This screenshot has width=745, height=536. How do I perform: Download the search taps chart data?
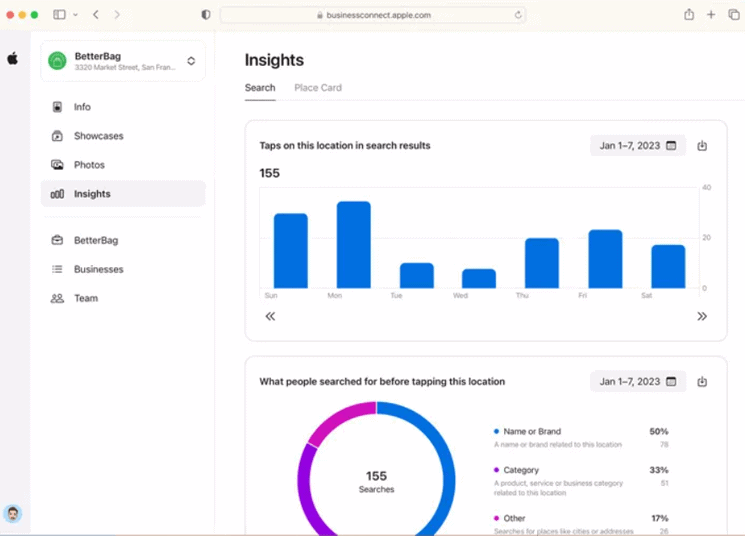coord(702,146)
